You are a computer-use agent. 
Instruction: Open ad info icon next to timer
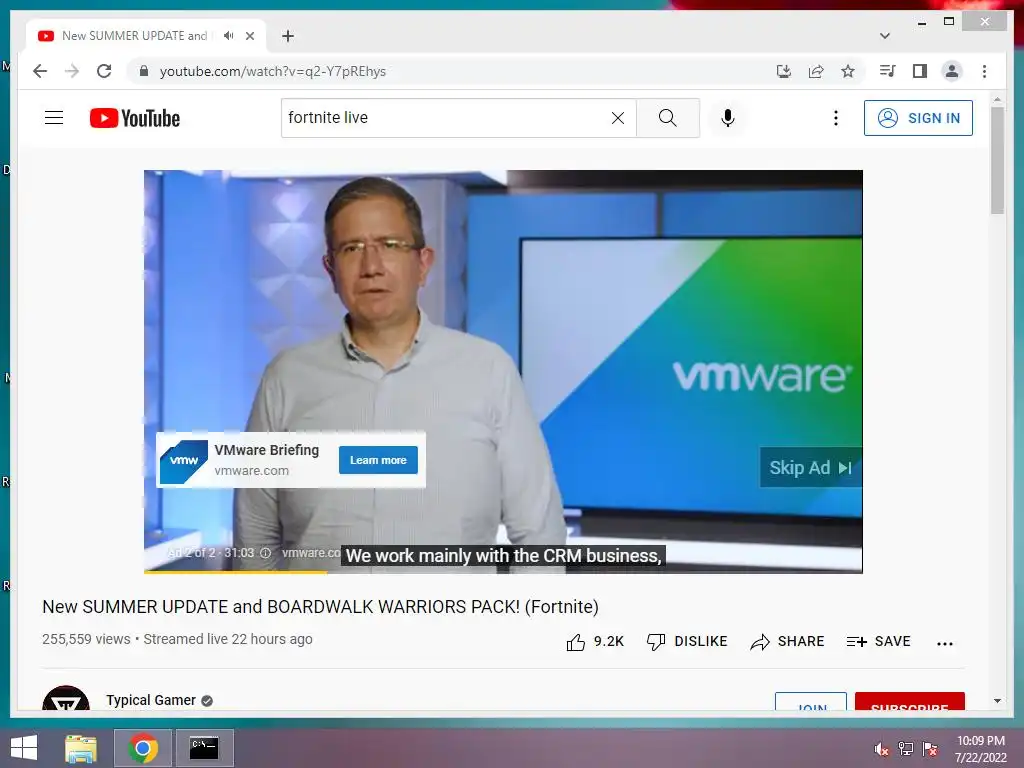click(266, 553)
